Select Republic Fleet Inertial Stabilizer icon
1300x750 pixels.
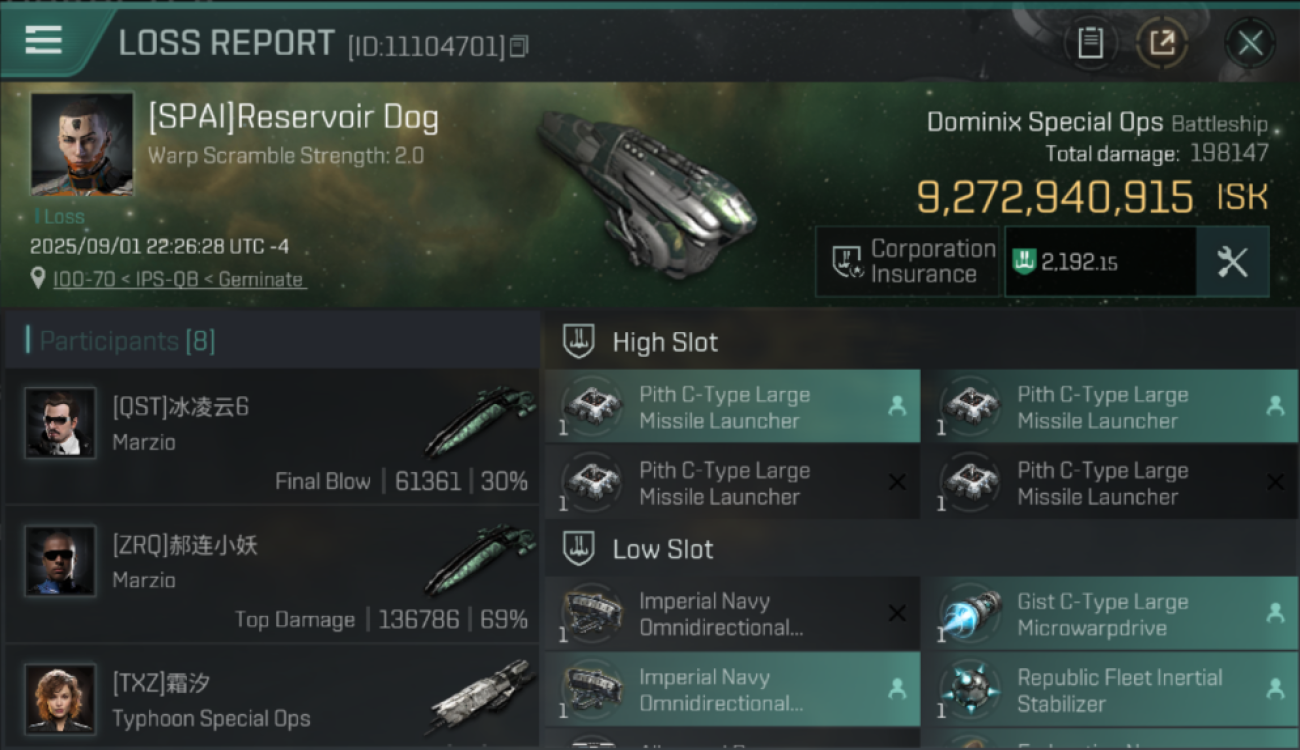[971, 690]
